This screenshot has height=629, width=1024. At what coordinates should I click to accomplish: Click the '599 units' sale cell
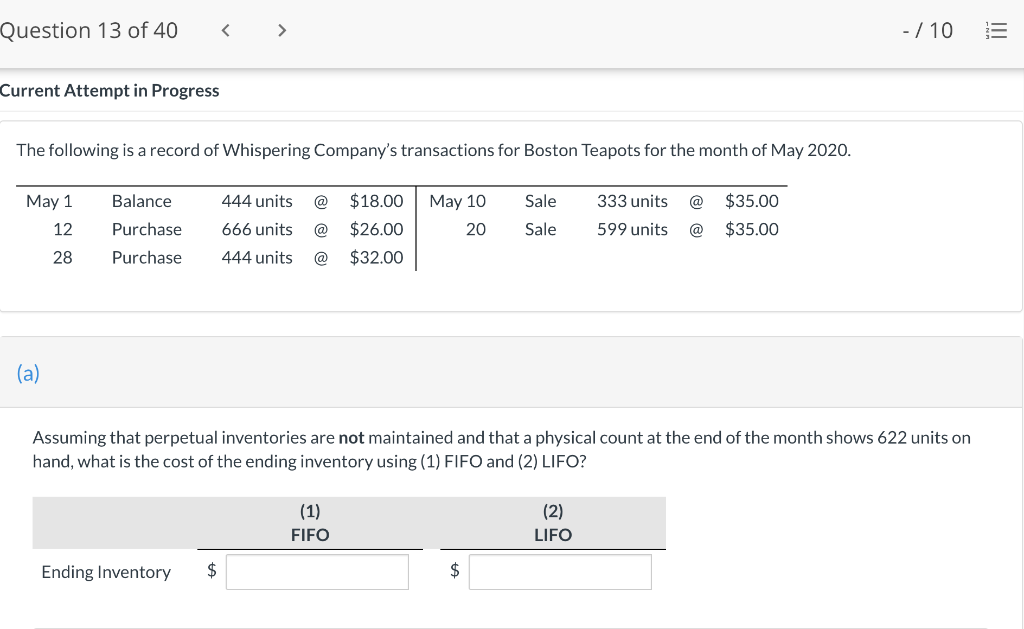click(x=632, y=229)
